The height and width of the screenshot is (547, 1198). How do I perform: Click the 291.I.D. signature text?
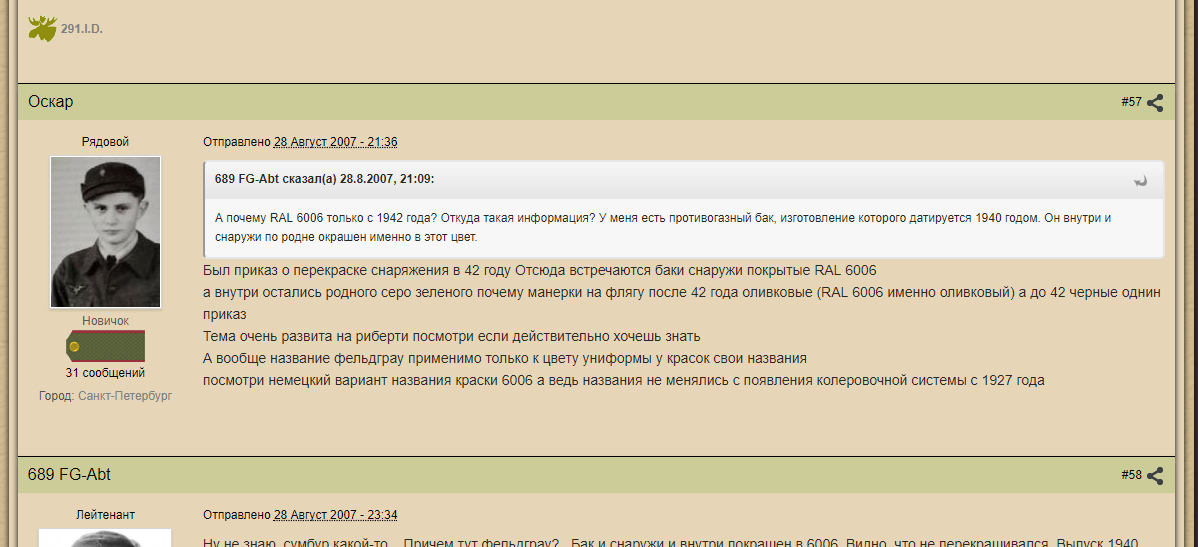coord(82,29)
